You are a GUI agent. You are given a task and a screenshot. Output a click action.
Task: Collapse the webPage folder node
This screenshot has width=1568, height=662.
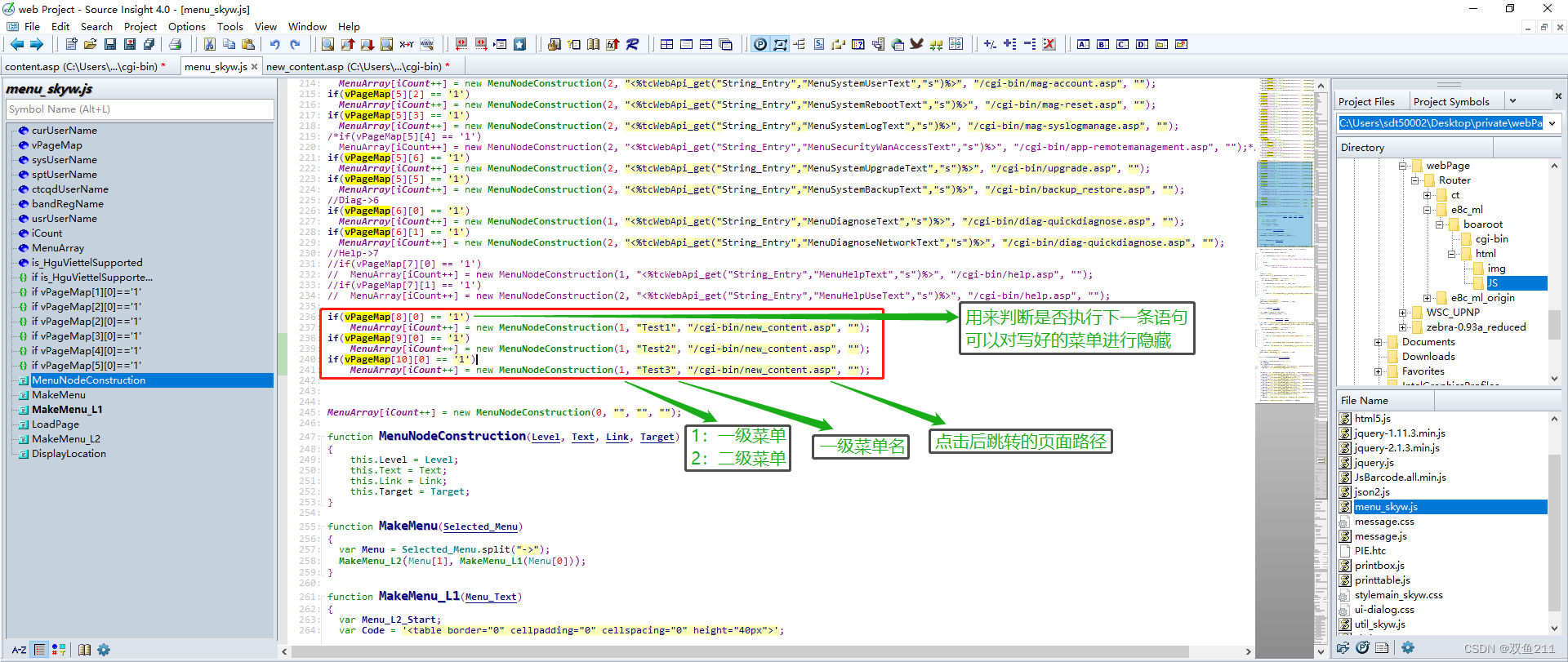[1402, 166]
